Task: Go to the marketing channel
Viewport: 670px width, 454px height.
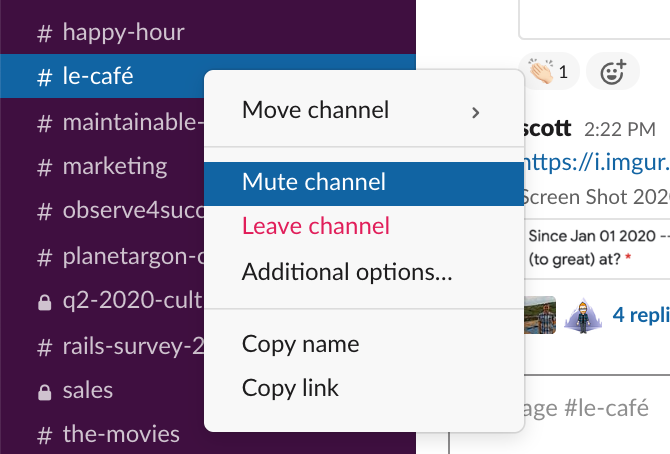Action: (x=103, y=166)
